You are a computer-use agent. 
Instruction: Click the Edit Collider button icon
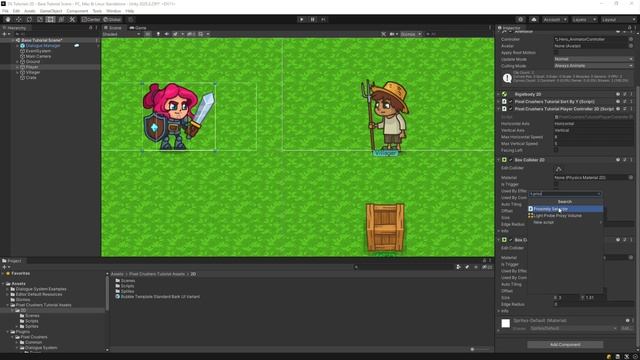(x=558, y=169)
